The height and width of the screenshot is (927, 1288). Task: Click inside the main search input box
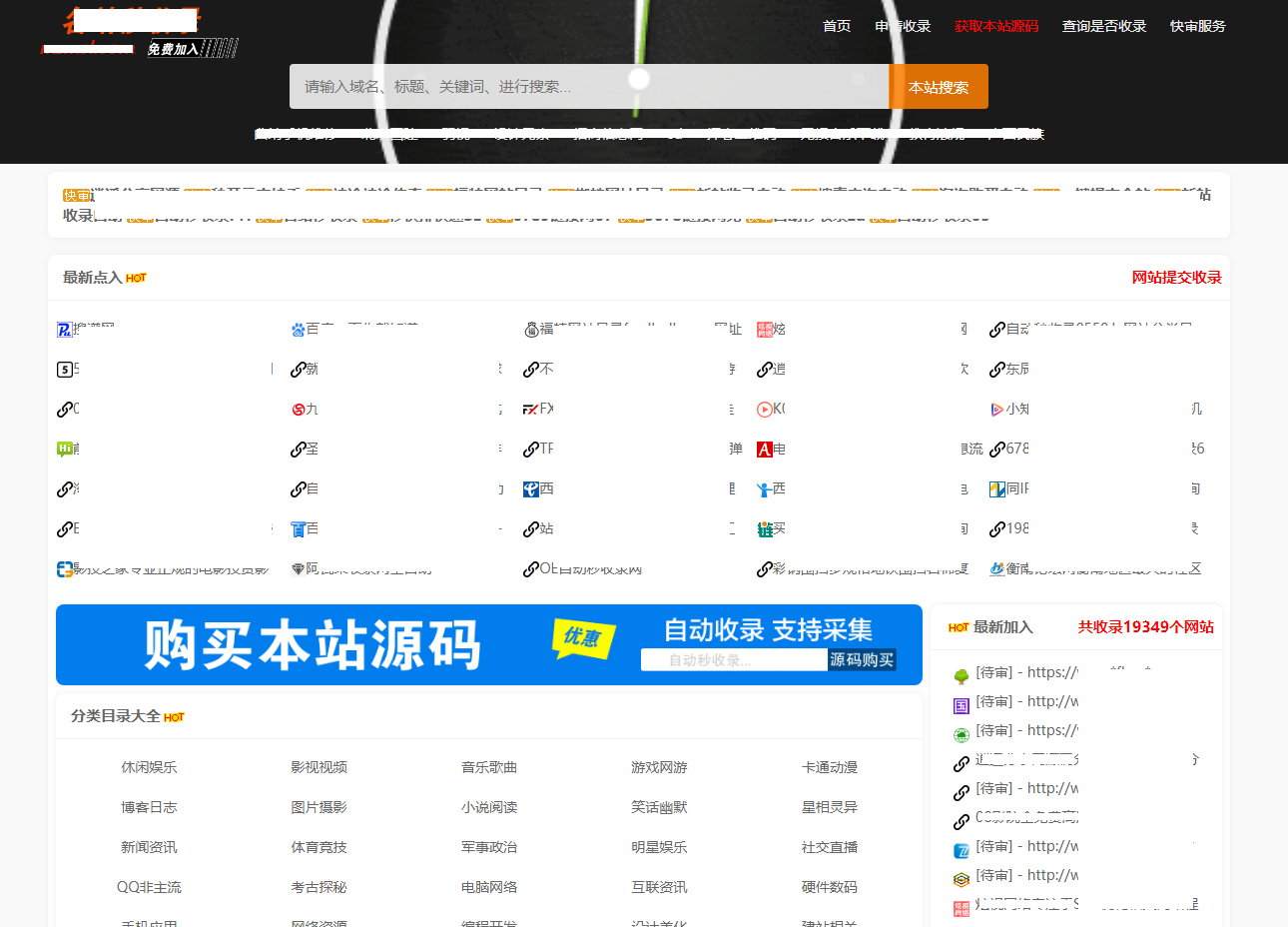(589, 86)
